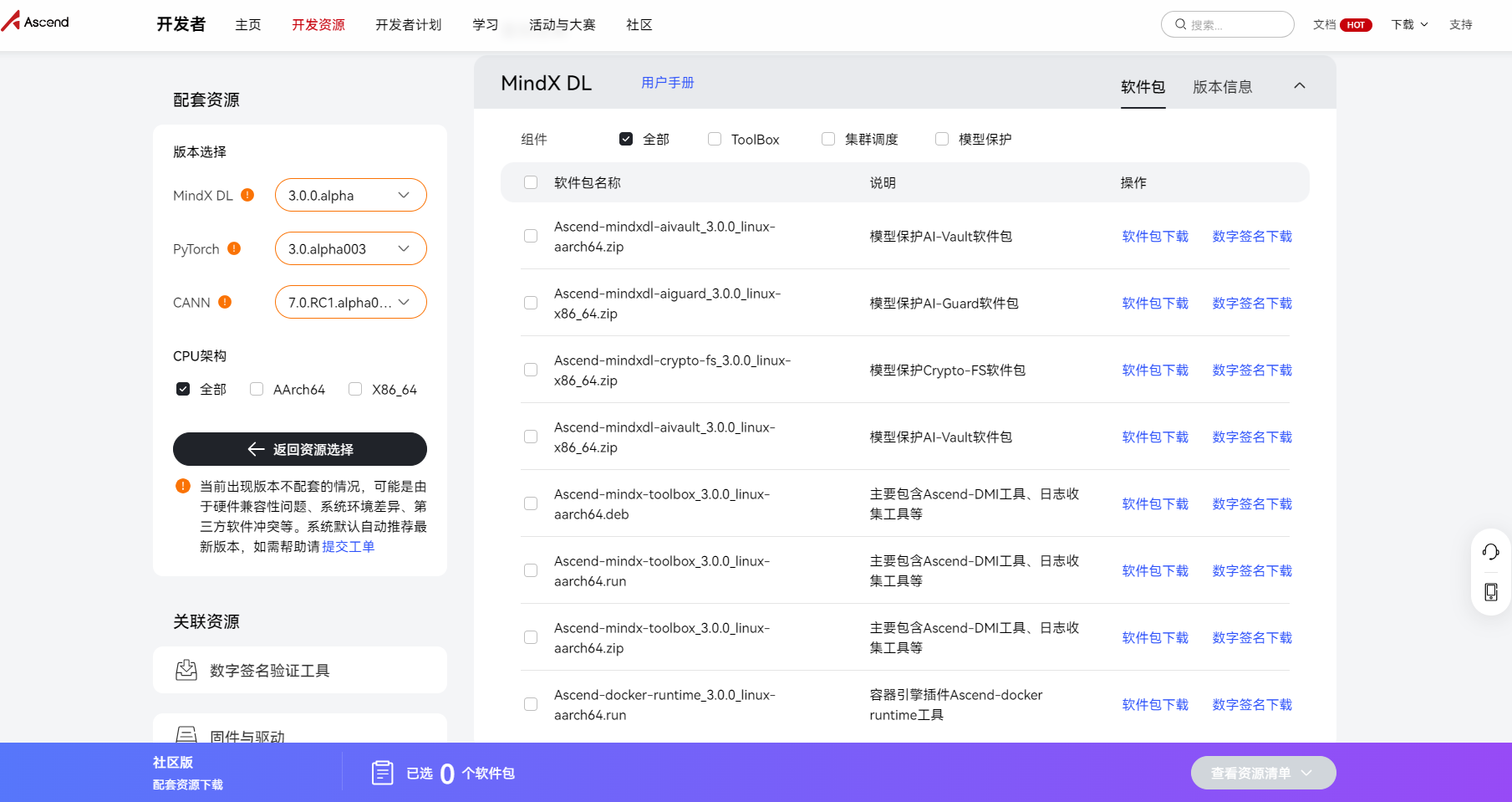
Task: Expand the 下载 menu in header
Action: point(1409,24)
